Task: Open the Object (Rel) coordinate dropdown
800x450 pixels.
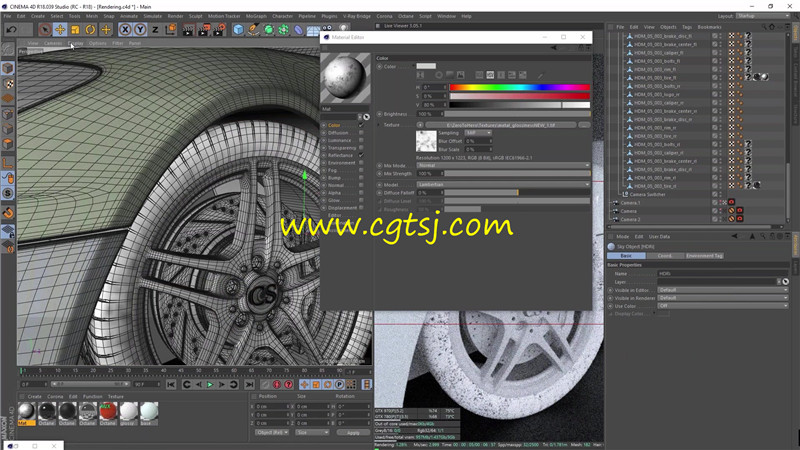Action: click(272, 432)
